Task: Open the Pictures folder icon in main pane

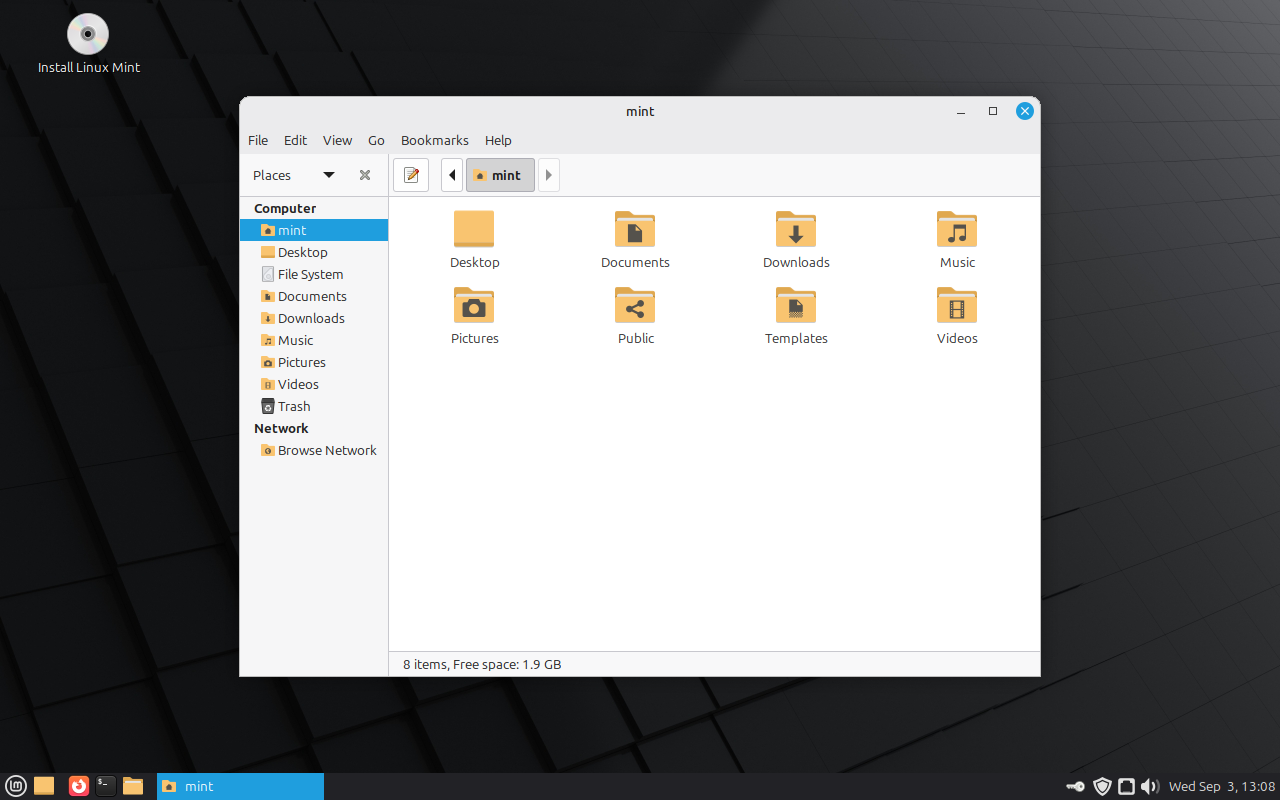Action: 474,305
